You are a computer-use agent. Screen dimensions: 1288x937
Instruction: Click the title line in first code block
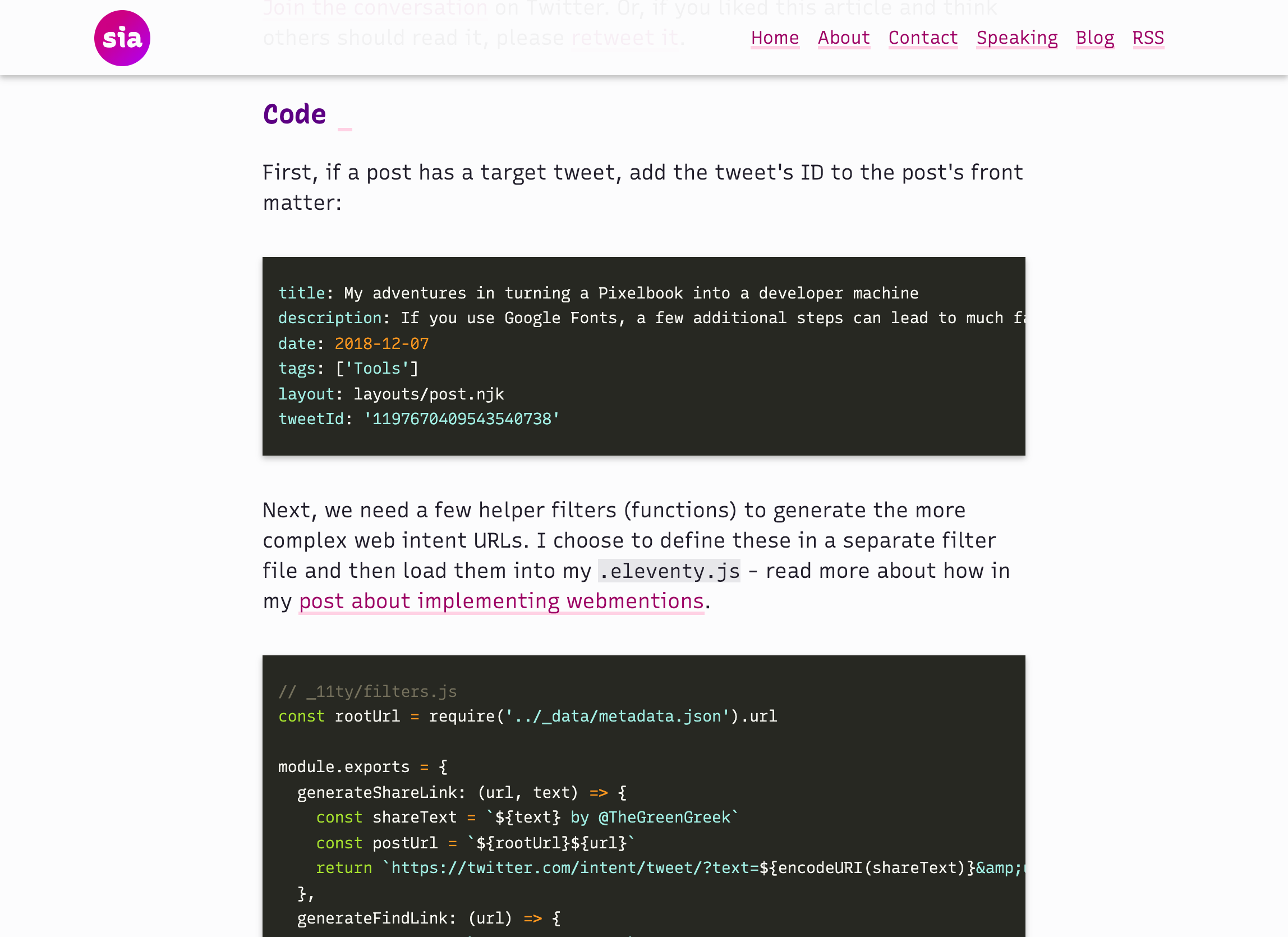tap(597, 293)
